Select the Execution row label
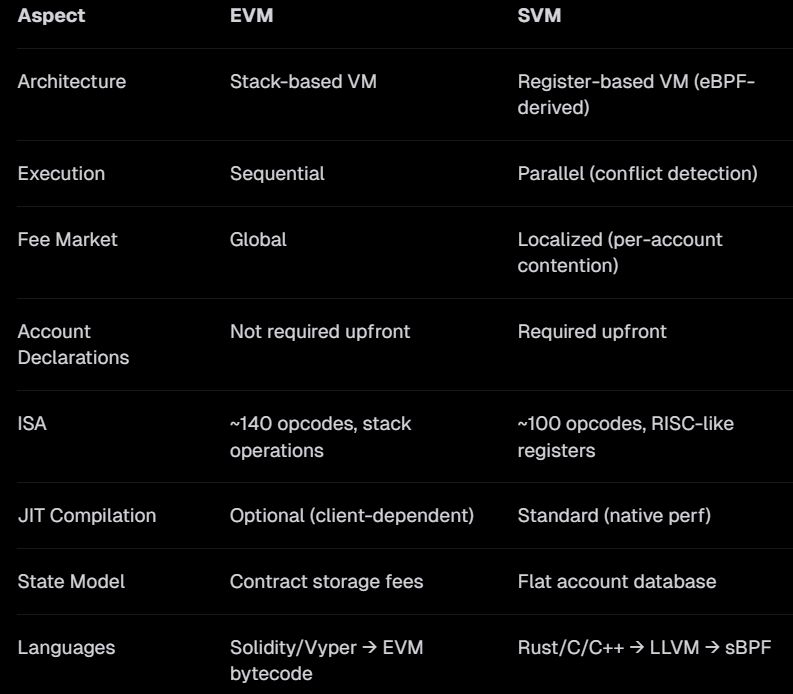793x694 pixels. pyautogui.click(x=61, y=173)
